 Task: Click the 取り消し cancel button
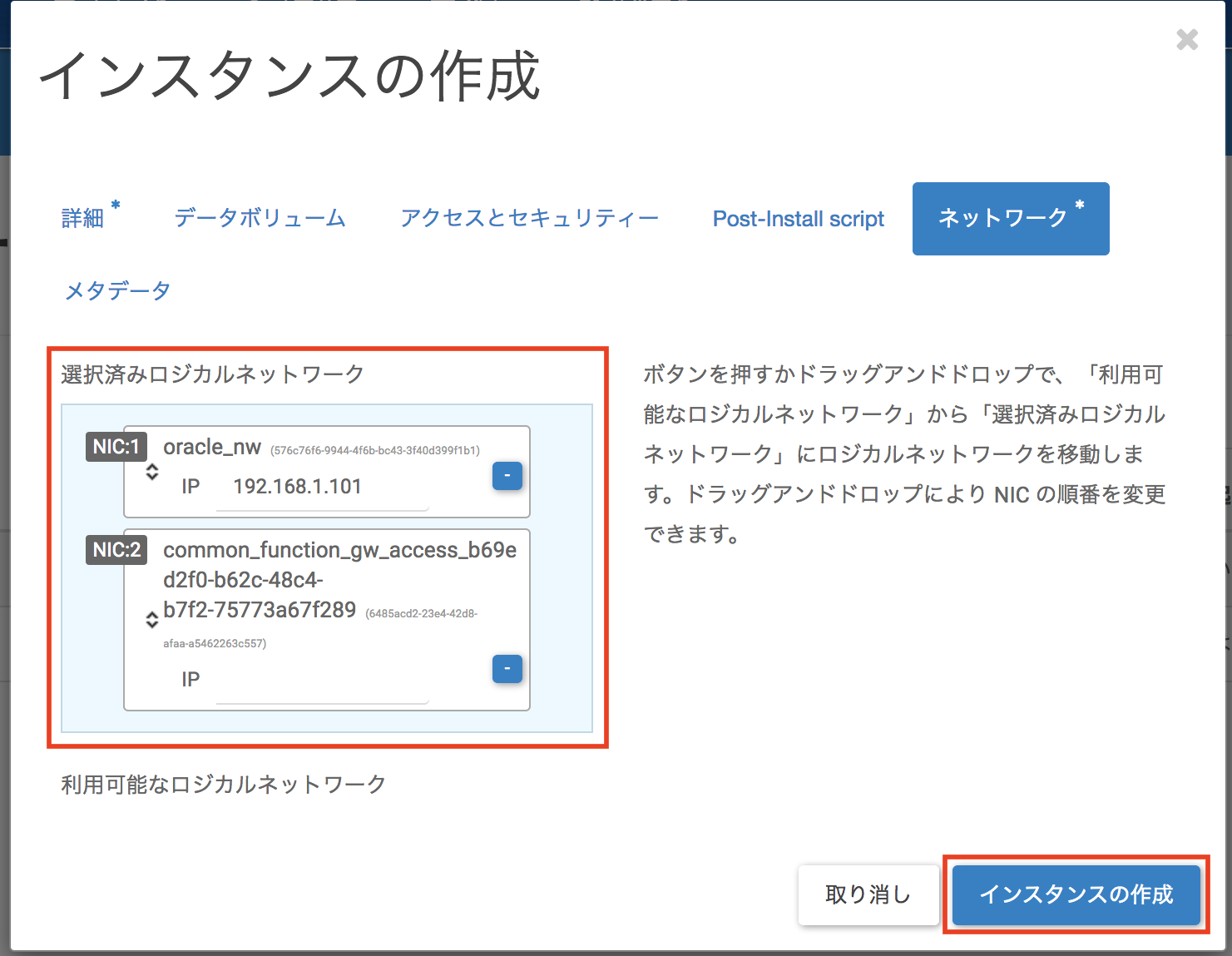pyautogui.click(x=868, y=894)
